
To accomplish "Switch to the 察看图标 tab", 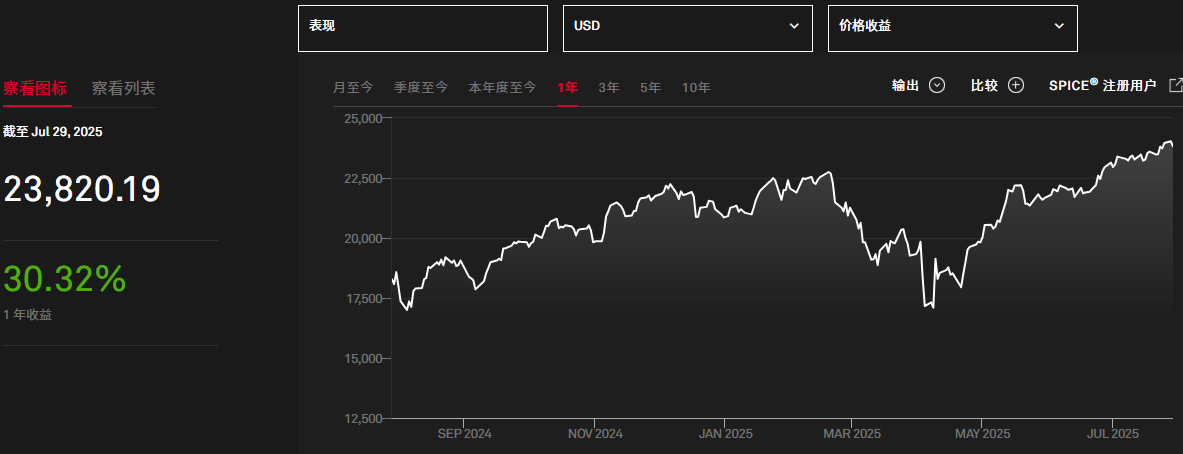I will (35, 88).
